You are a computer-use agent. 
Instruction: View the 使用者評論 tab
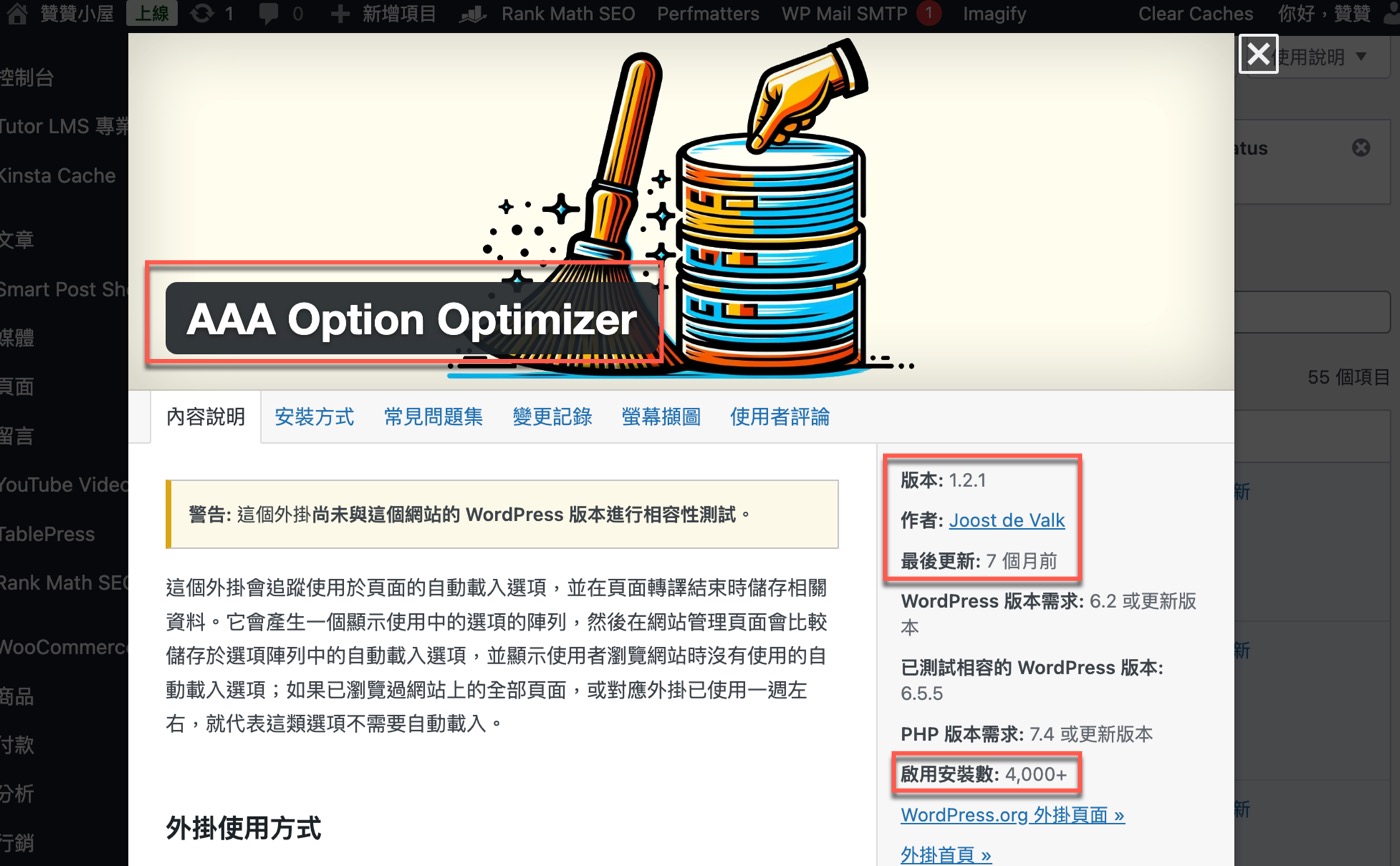click(780, 417)
